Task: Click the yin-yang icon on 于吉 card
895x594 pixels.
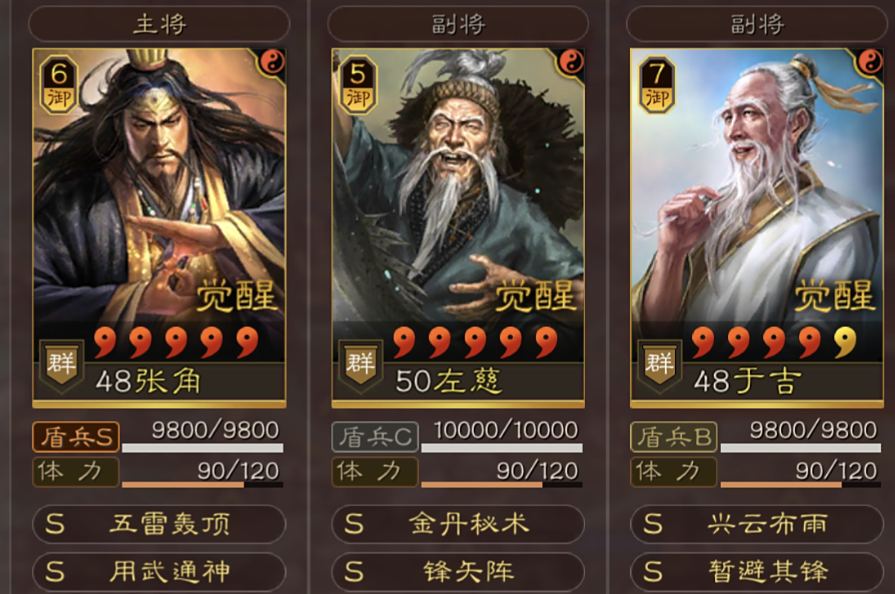Action: (x=870, y=62)
